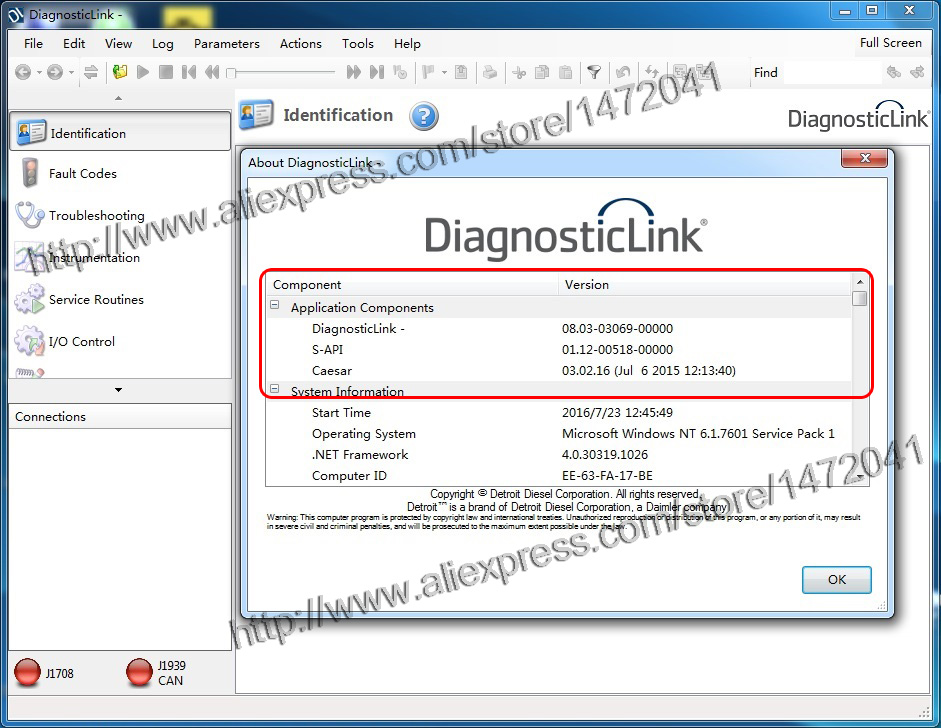The image size is (941, 728).
Task: Go to Service Routines
Action: point(96,300)
